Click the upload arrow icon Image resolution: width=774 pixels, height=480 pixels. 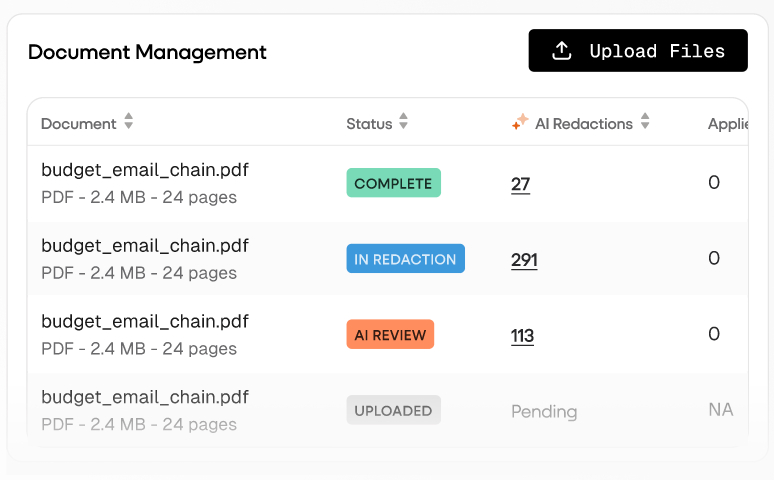pyautogui.click(x=562, y=50)
